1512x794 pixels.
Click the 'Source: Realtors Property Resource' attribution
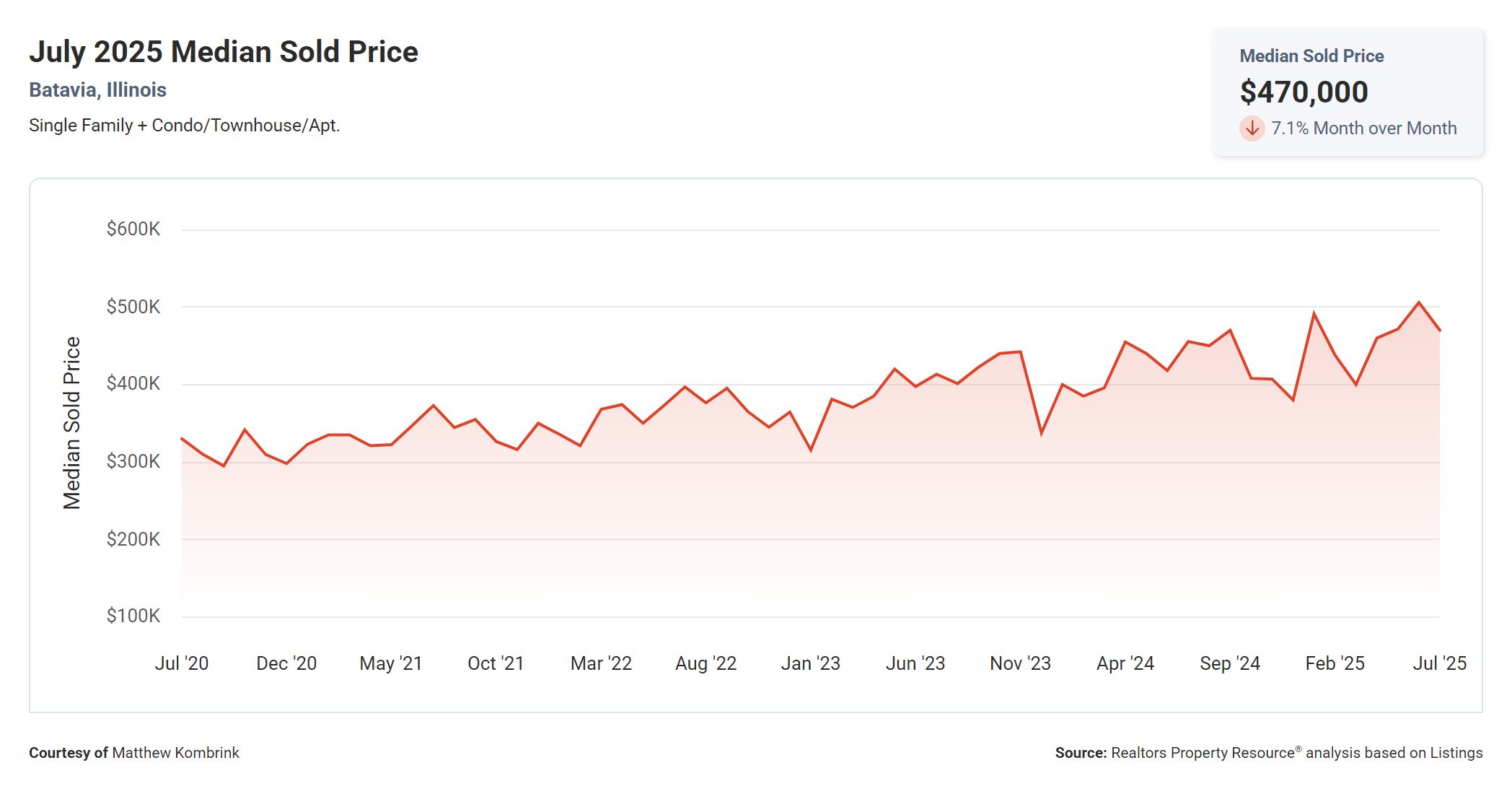(x=1269, y=753)
